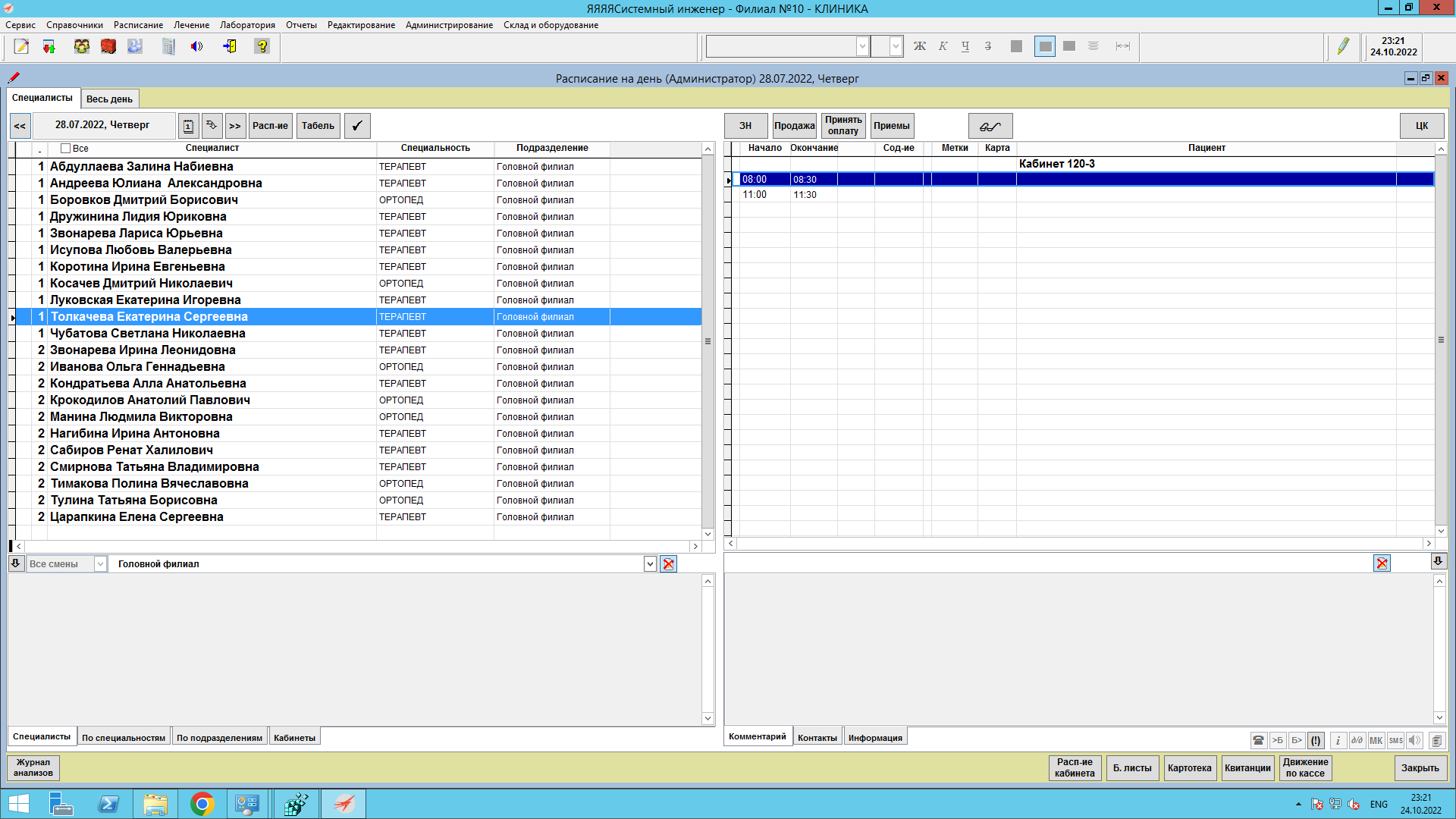The image size is (1456, 819).
Task: Switch to the 'Весь день' tab
Action: (109, 99)
